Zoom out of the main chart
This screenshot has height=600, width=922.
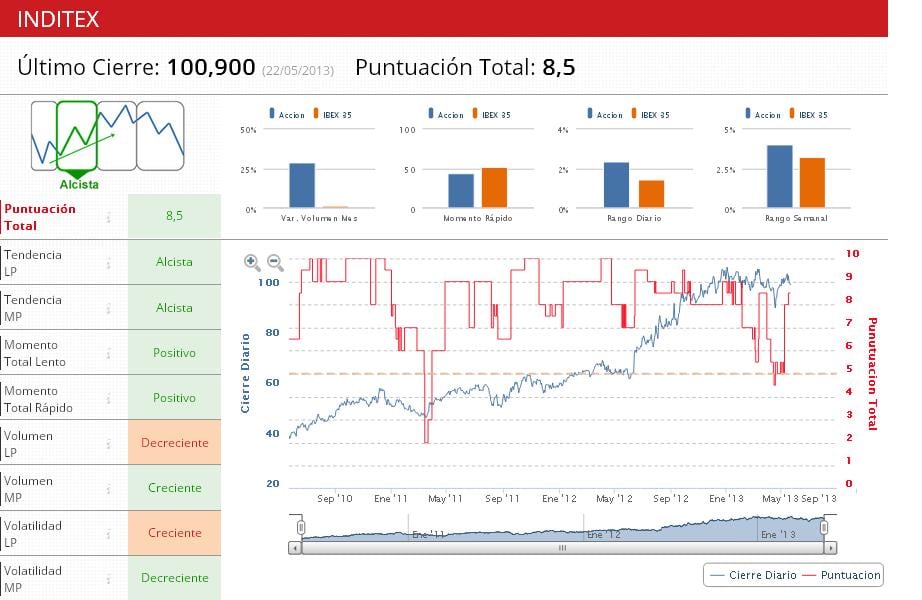(275, 262)
